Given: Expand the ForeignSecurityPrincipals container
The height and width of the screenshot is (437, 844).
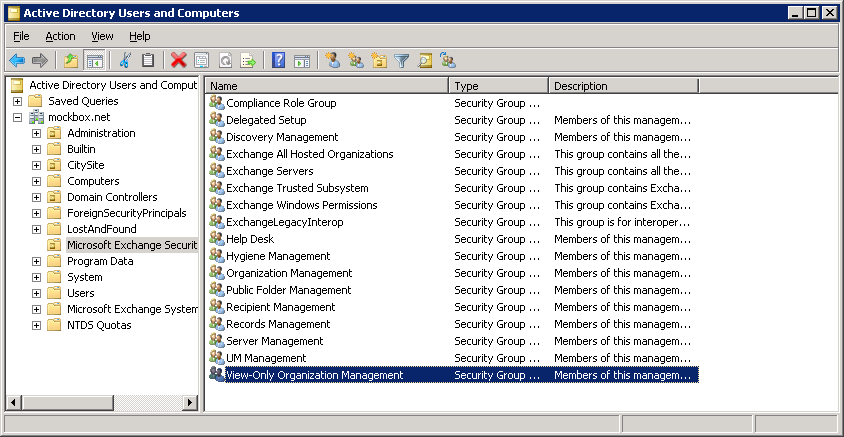Looking at the screenshot, I should (x=36, y=213).
